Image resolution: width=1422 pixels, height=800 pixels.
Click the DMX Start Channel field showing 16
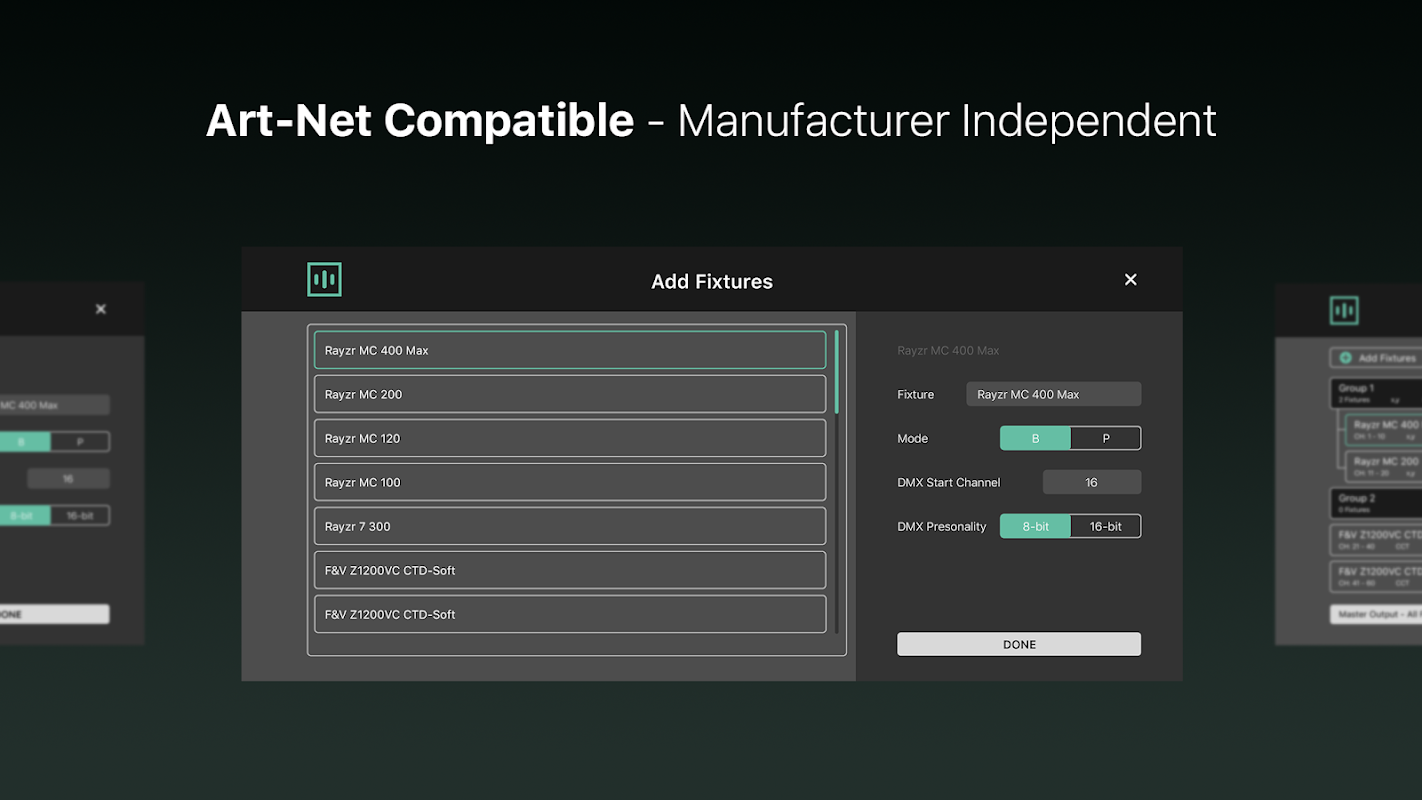[1092, 482]
